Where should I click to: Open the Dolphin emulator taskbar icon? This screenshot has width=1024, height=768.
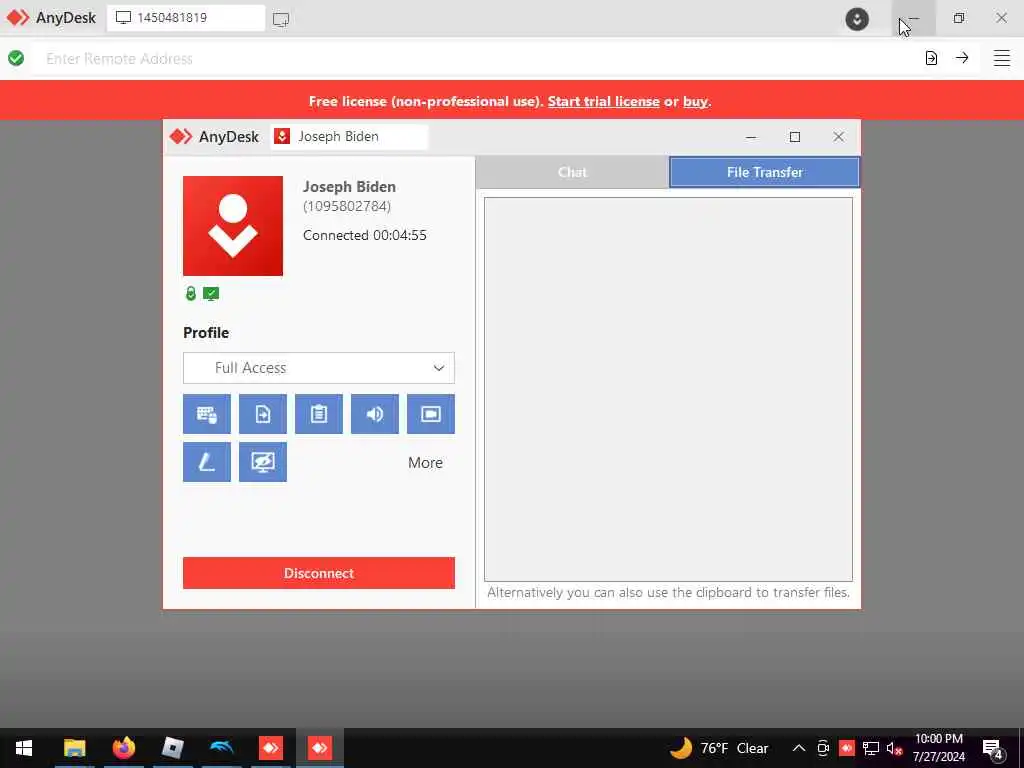pos(221,748)
